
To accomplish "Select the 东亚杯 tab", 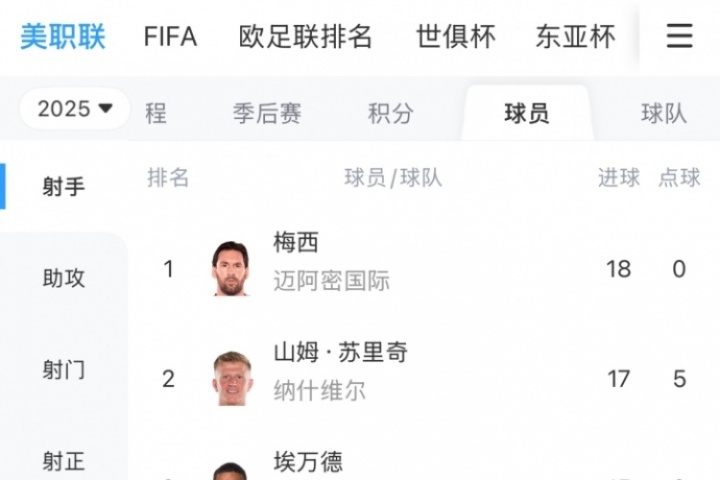I will tap(575, 37).
